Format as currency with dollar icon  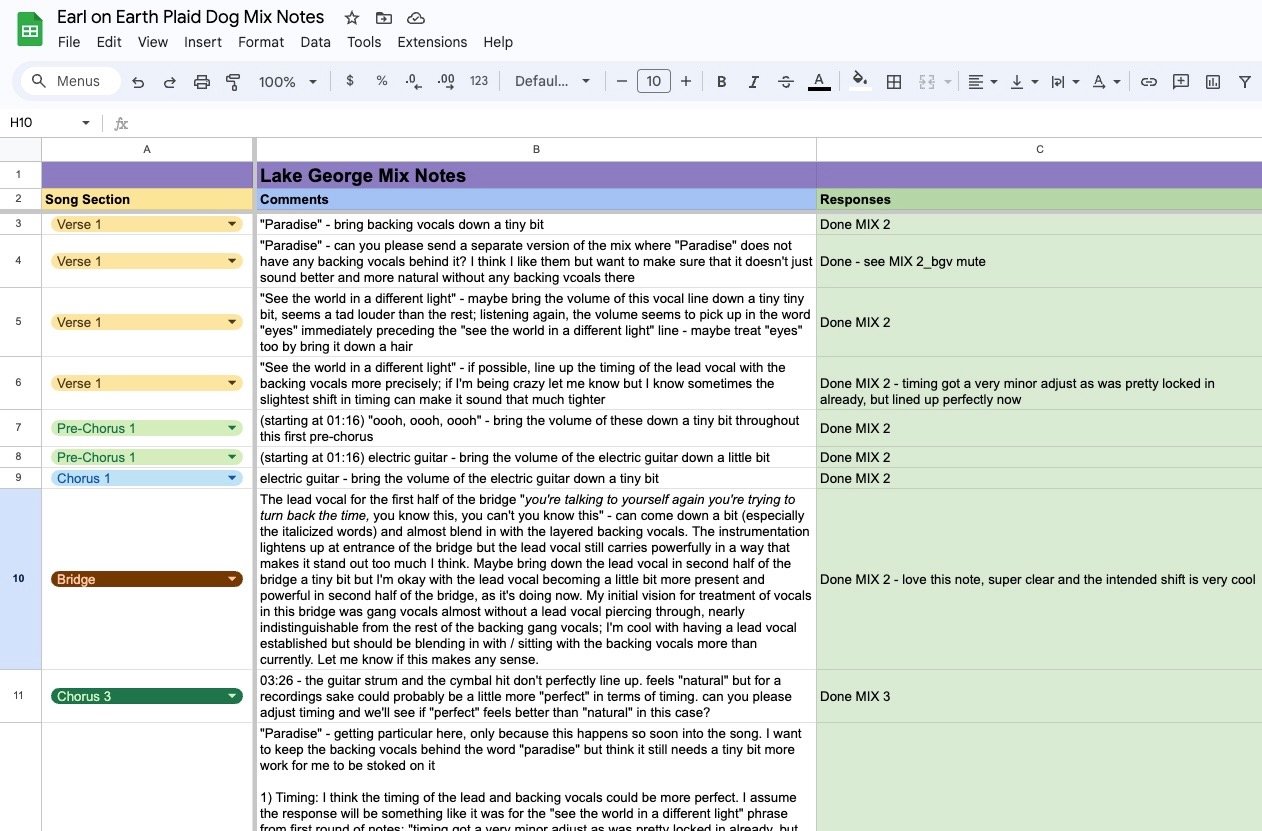349,81
